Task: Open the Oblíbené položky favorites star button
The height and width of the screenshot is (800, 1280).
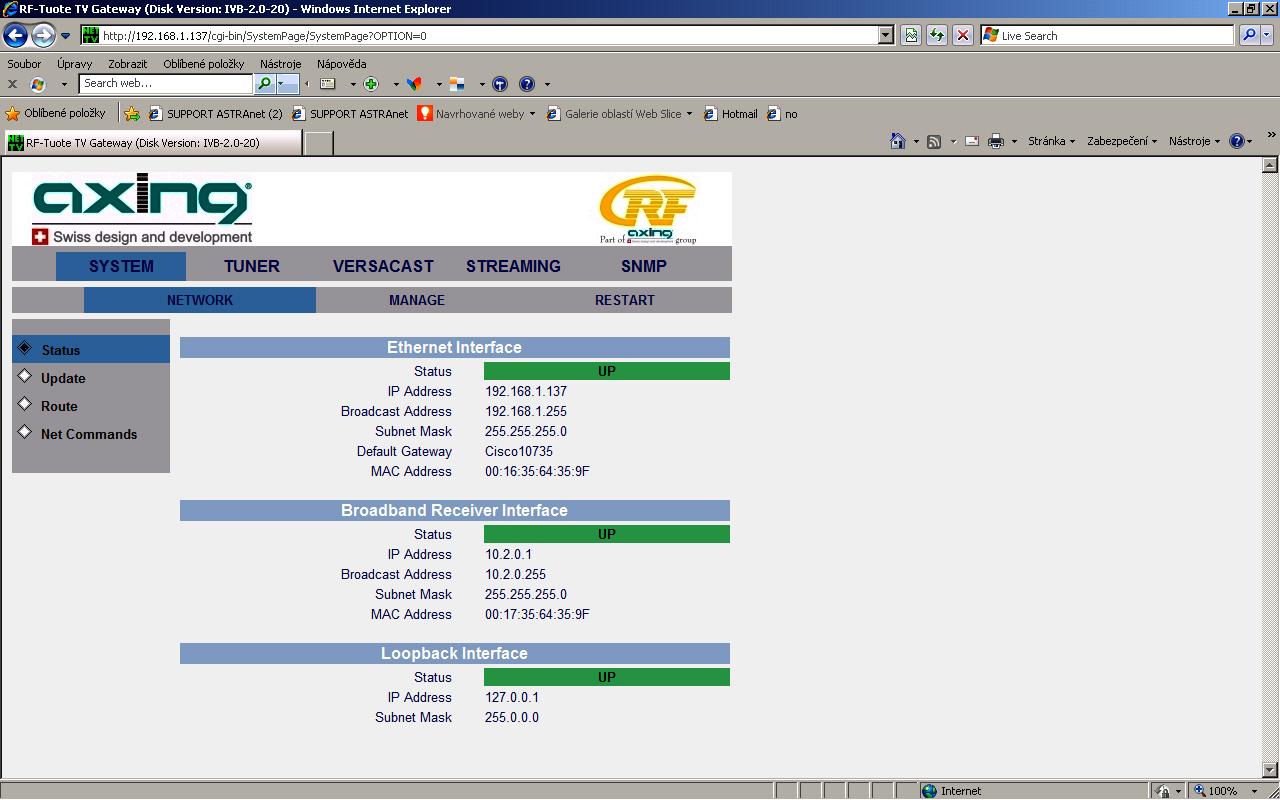Action: [56, 114]
